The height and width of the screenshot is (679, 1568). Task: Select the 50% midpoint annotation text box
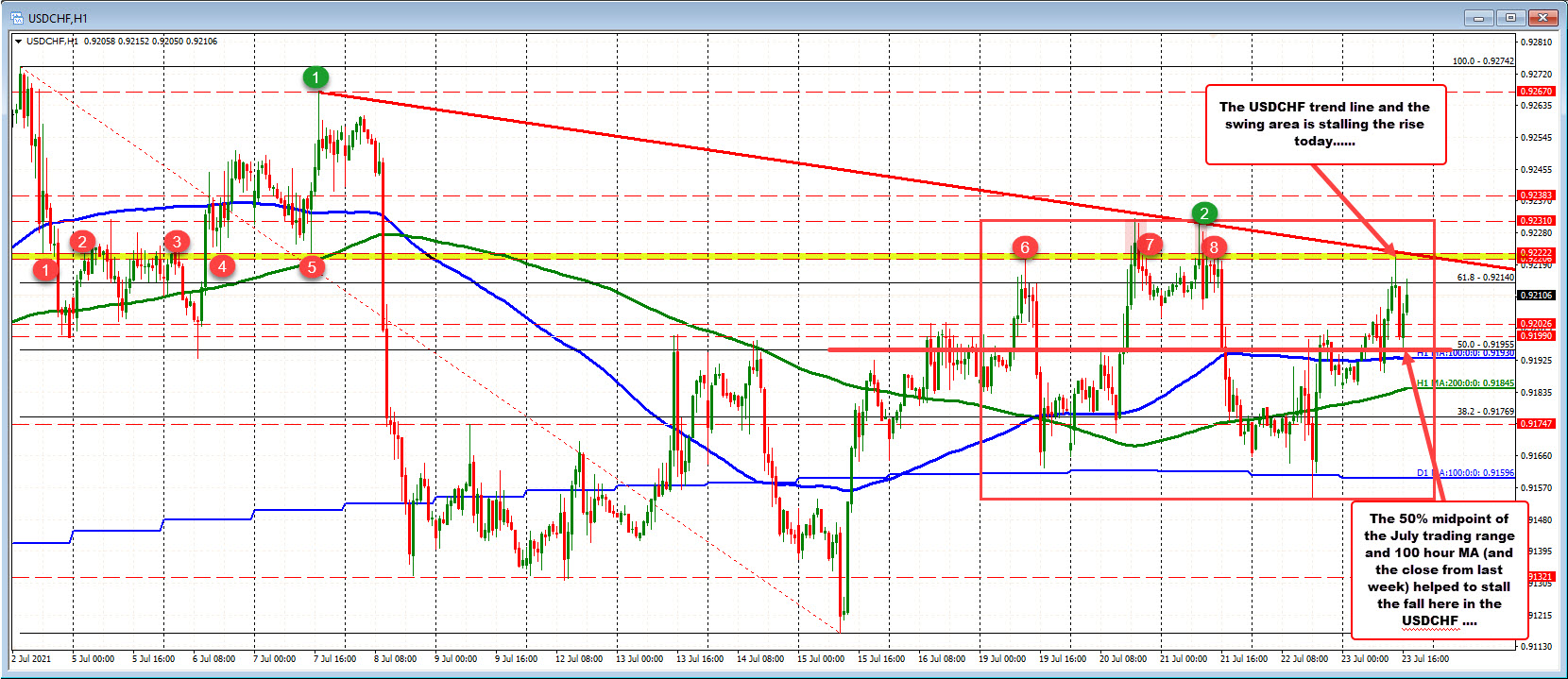click(x=1438, y=569)
